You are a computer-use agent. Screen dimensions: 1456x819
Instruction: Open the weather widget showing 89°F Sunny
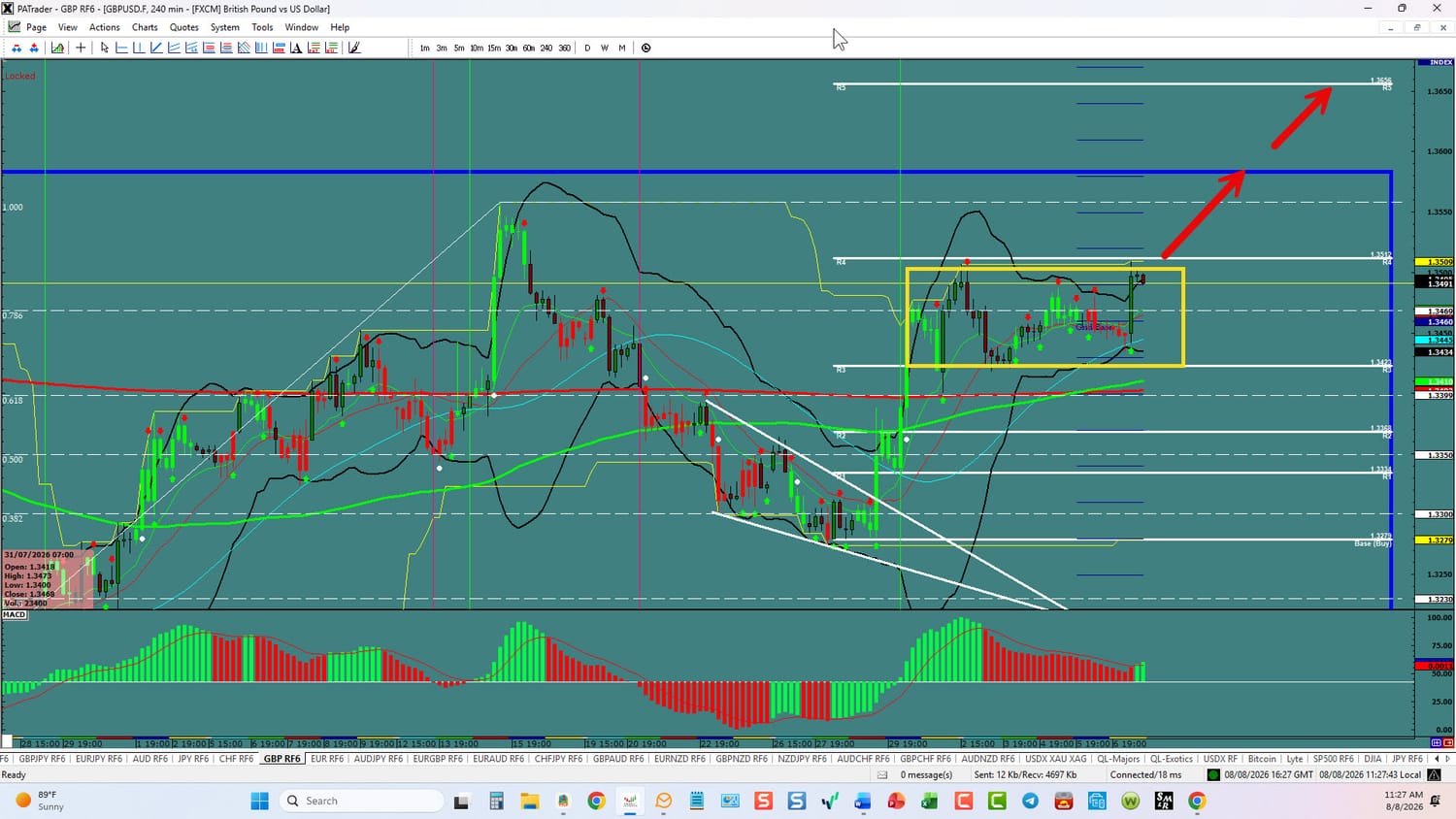pyautogui.click(x=41, y=801)
